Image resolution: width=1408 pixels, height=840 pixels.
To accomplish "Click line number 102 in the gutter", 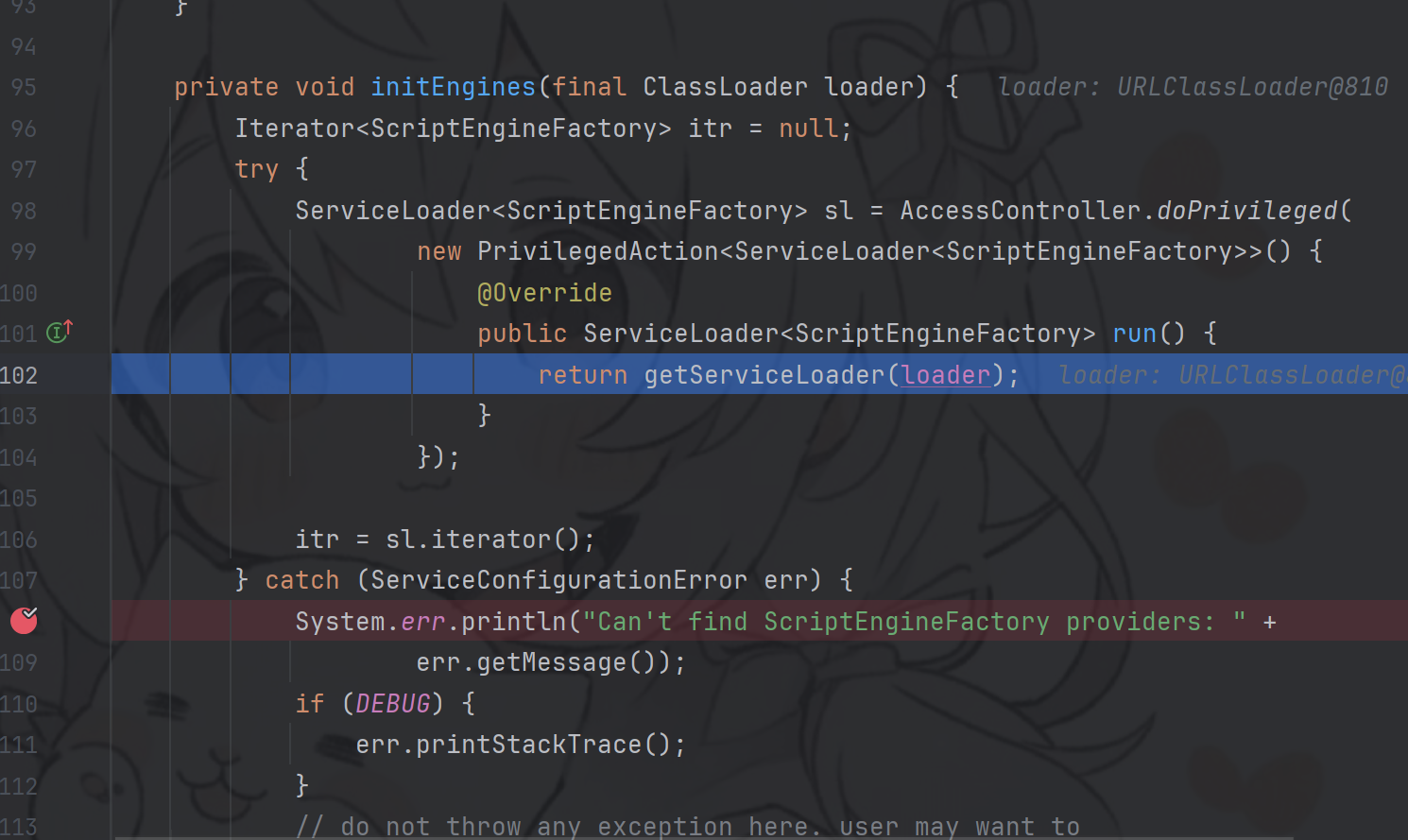I will coord(19,375).
